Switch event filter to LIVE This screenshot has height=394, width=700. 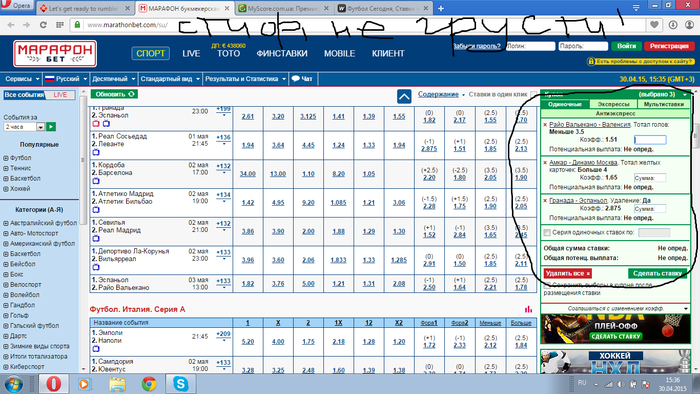pyautogui.click(x=60, y=95)
